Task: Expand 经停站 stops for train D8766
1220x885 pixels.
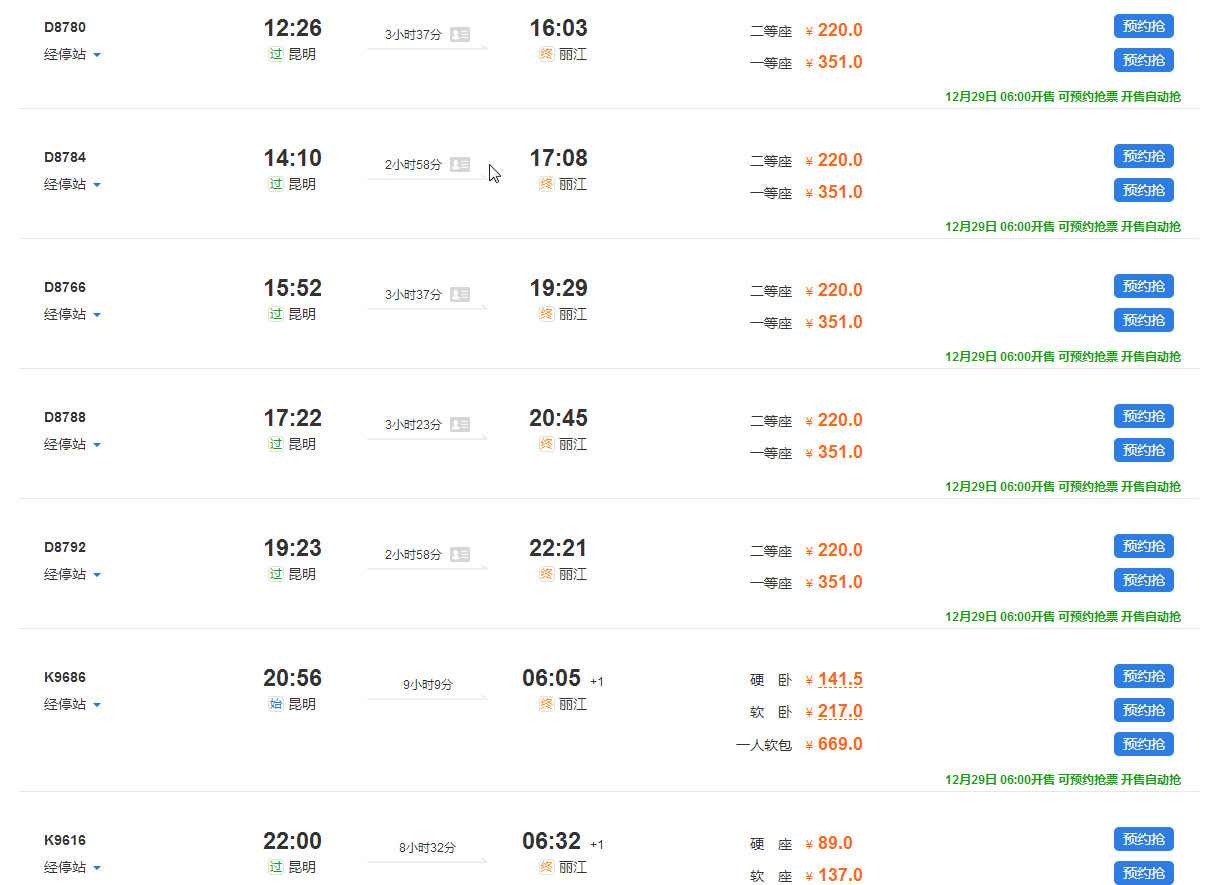Action: (72, 315)
